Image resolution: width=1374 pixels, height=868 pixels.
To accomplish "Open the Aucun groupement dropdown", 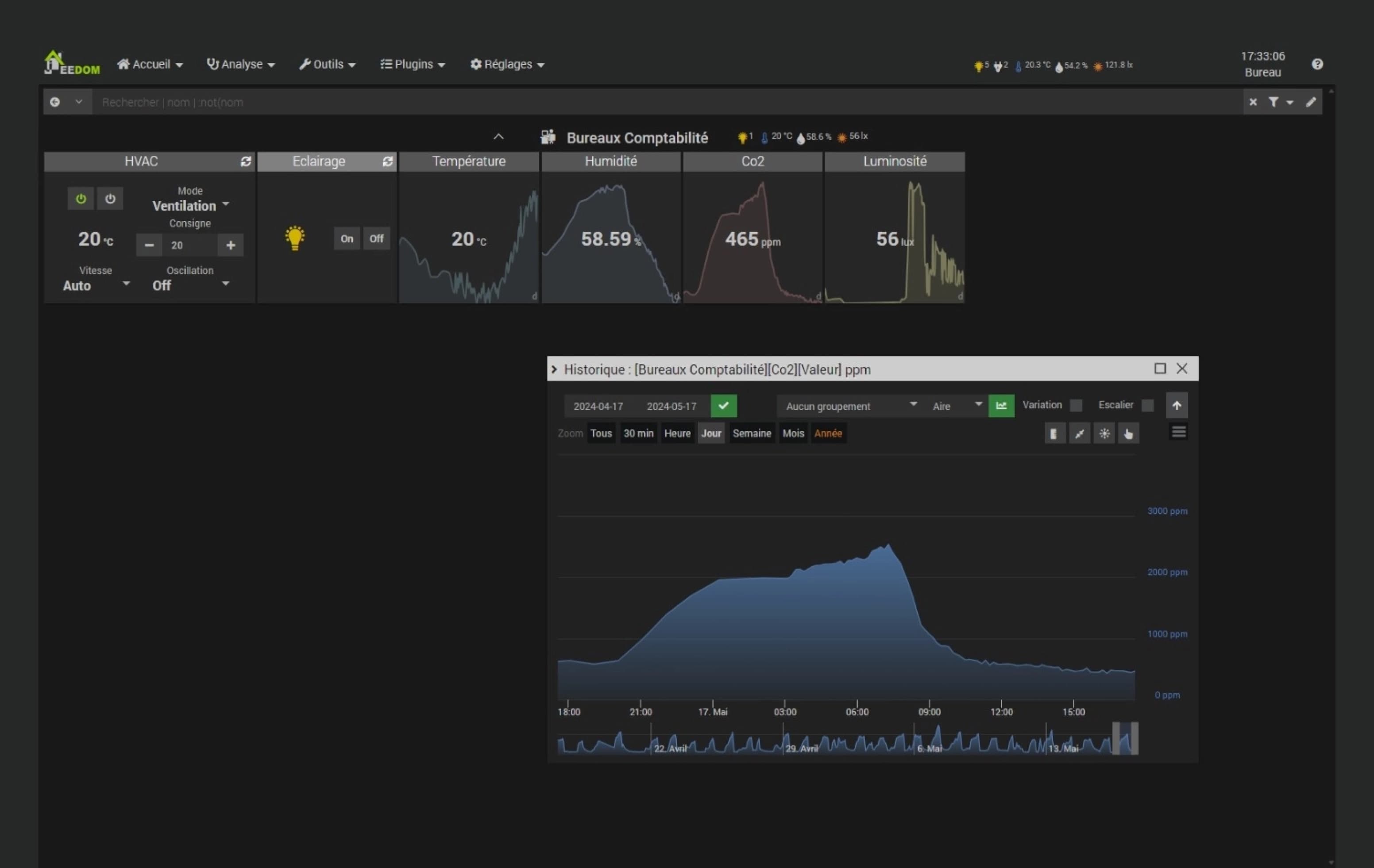I will point(850,406).
